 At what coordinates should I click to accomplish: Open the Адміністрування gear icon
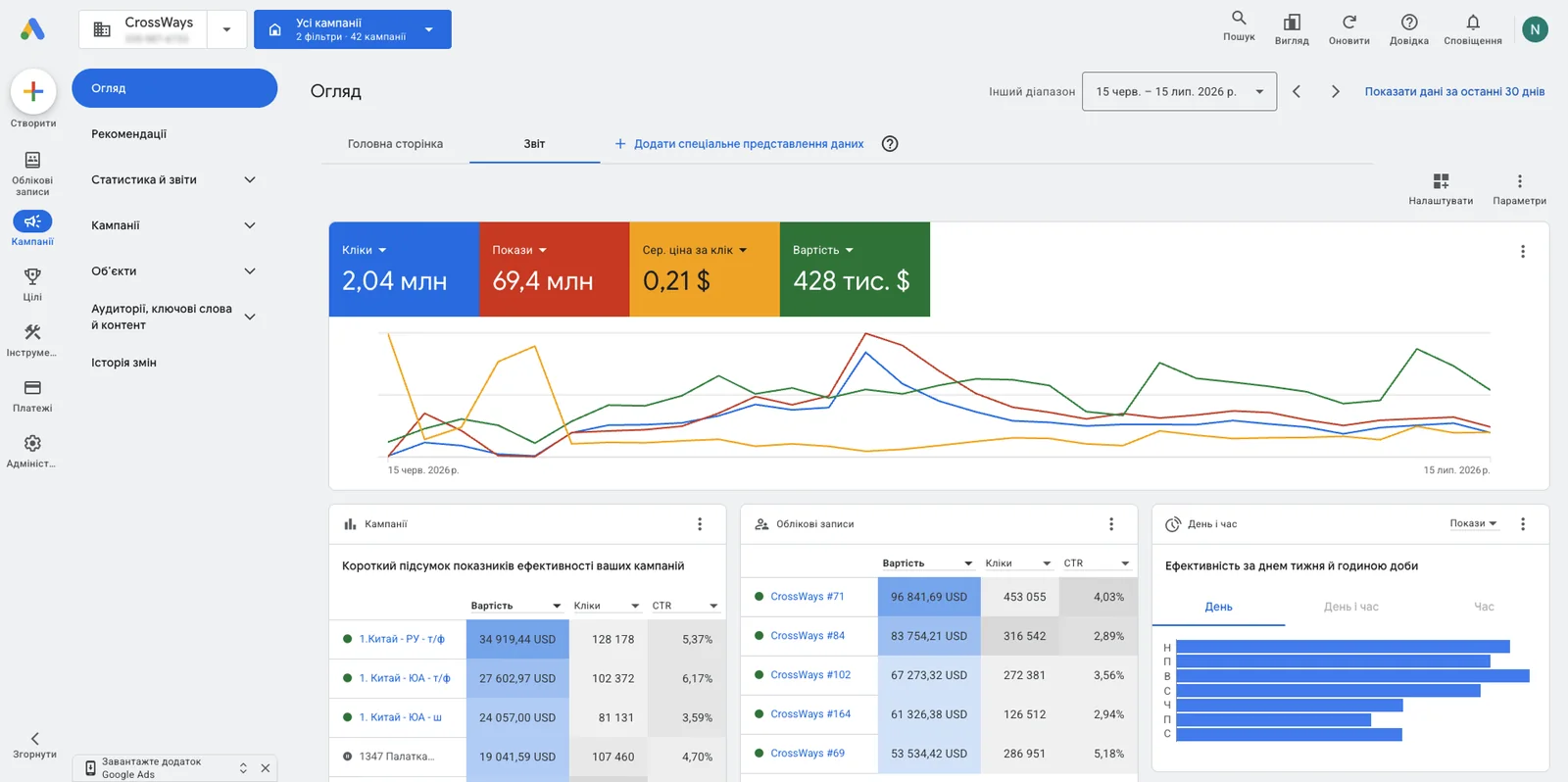click(32, 443)
